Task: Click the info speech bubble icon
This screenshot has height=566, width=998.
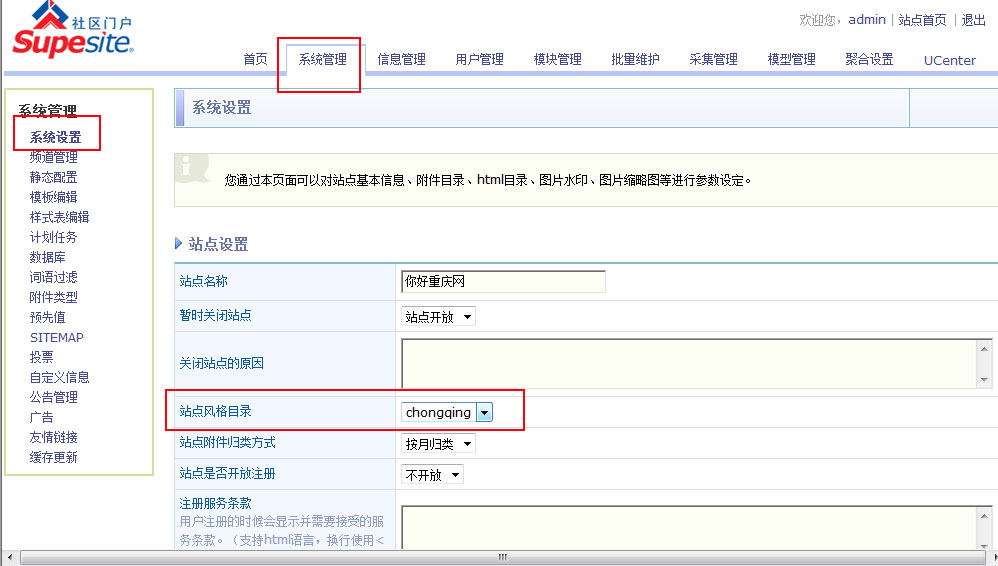Action: click(193, 168)
